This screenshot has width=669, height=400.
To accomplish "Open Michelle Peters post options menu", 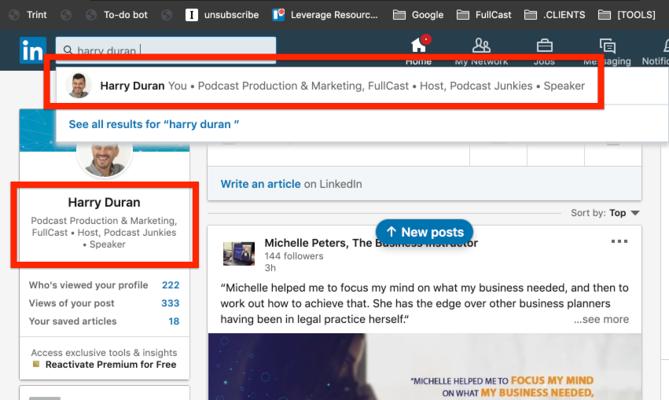I will click(619, 241).
